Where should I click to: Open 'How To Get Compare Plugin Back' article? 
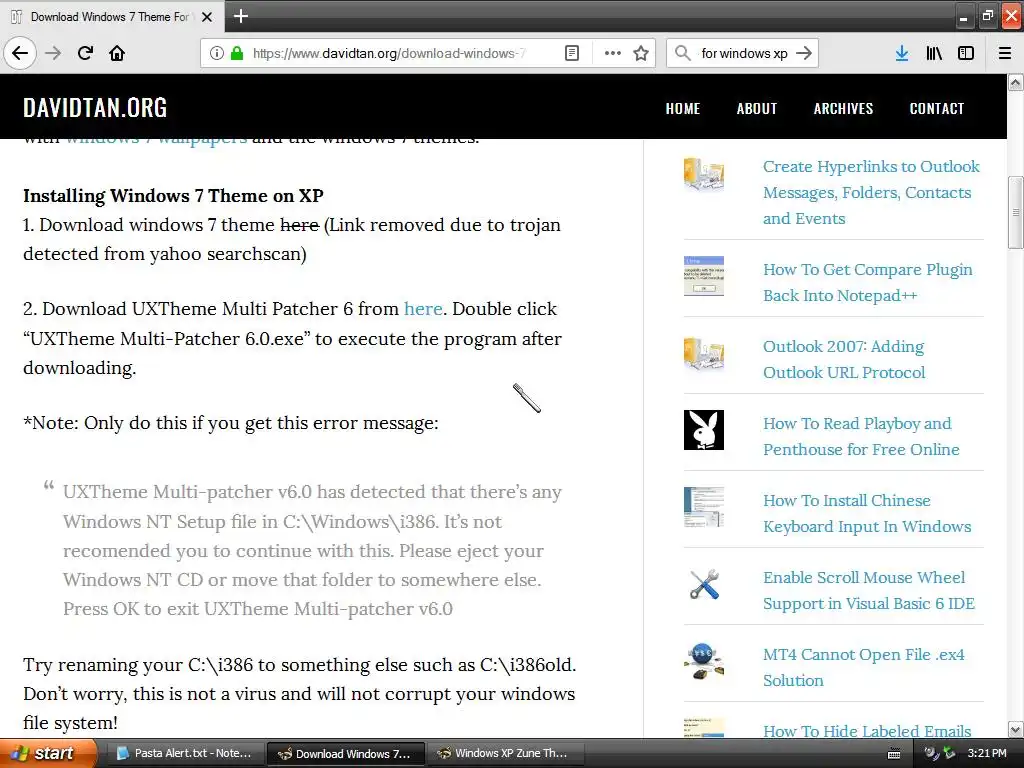pyautogui.click(x=868, y=282)
